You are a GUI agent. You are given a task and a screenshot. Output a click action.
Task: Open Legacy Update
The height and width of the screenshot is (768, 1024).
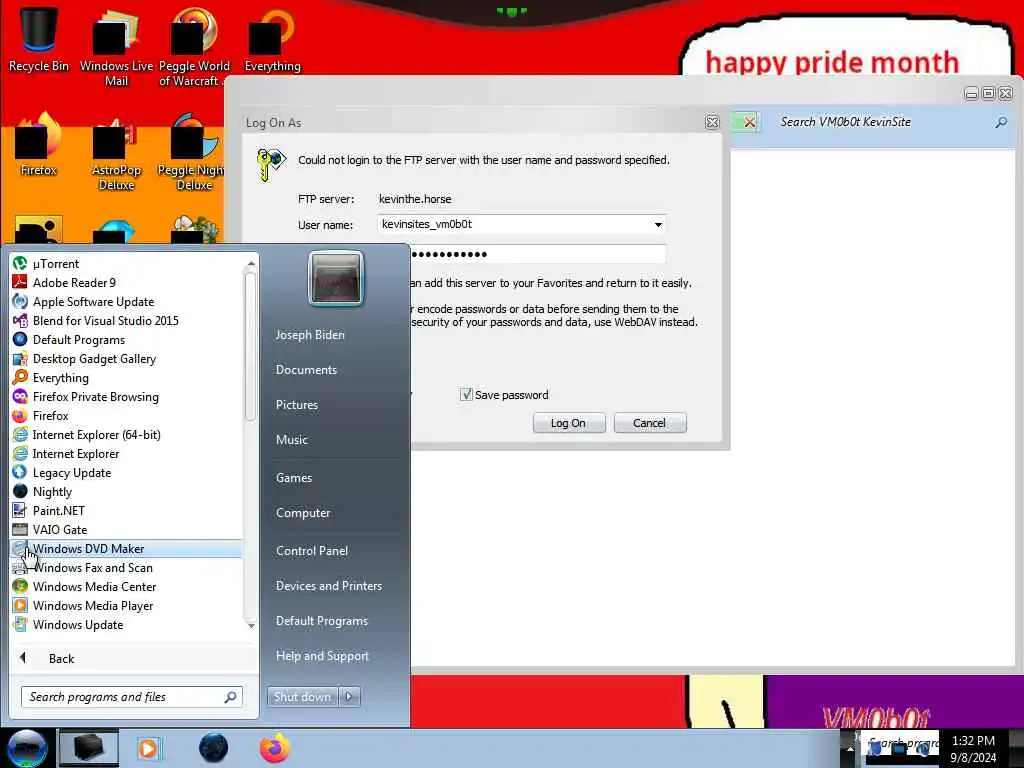pyautogui.click(x=126, y=472)
